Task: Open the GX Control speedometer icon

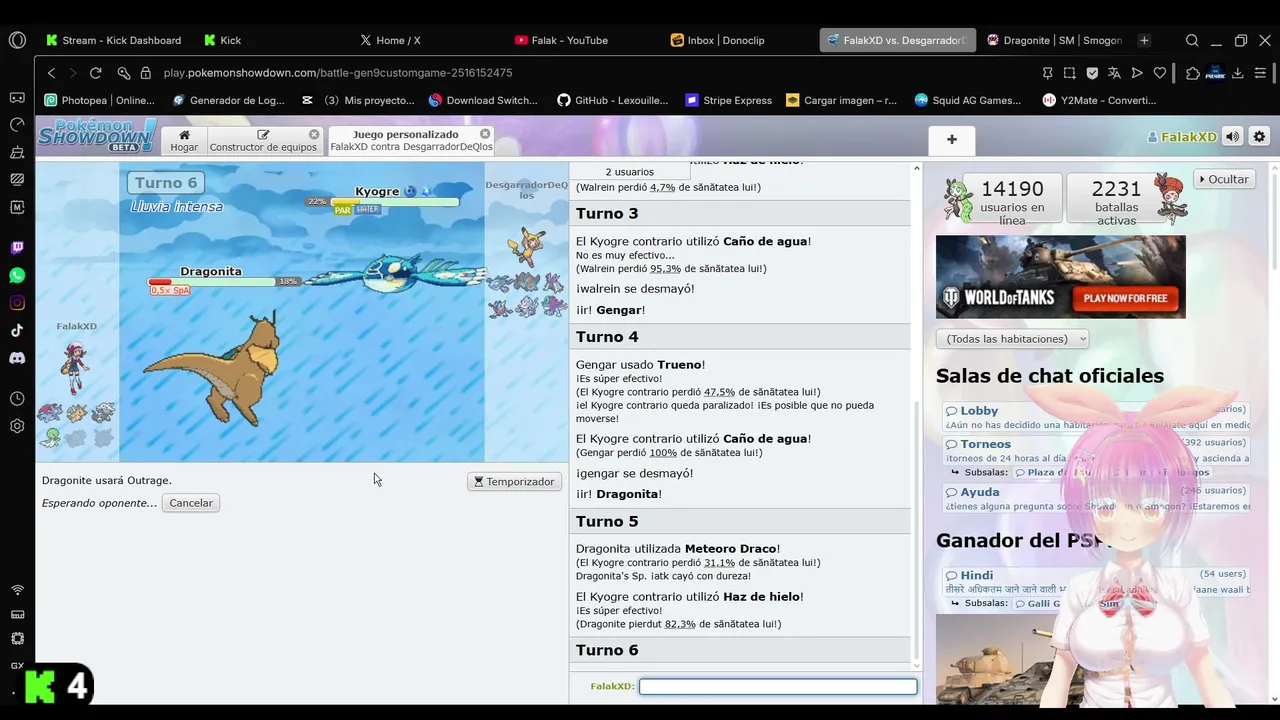Action: [17, 125]
